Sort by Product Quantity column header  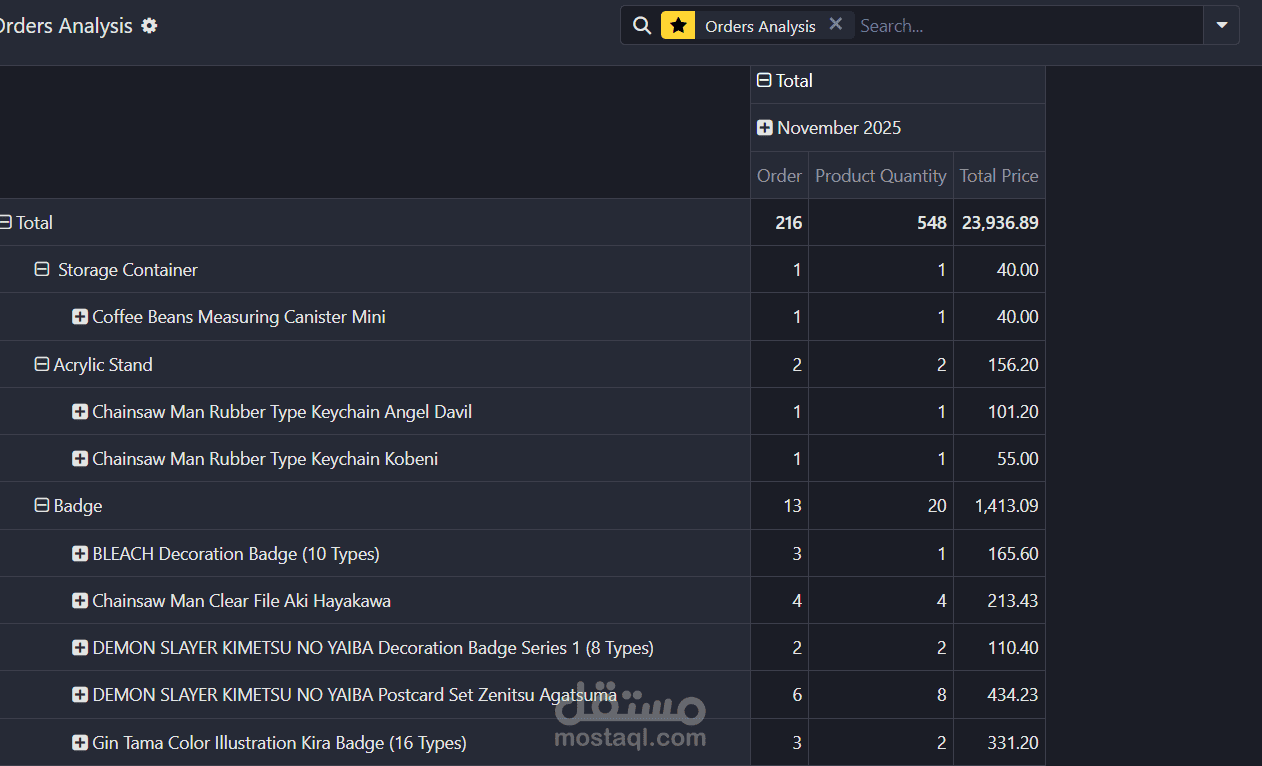click(x=881, y=176)
